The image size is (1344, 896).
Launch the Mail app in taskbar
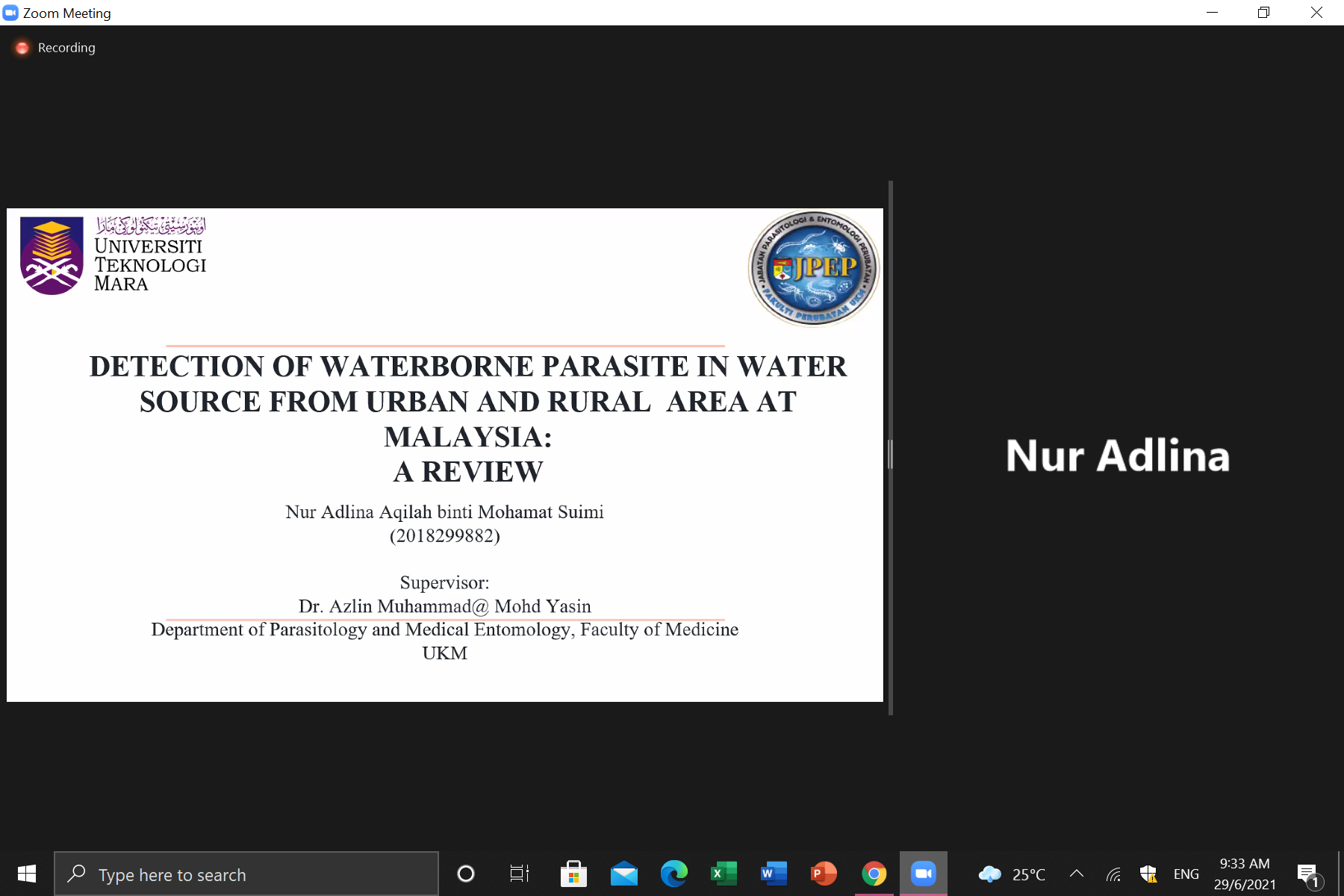click(623, 874)
